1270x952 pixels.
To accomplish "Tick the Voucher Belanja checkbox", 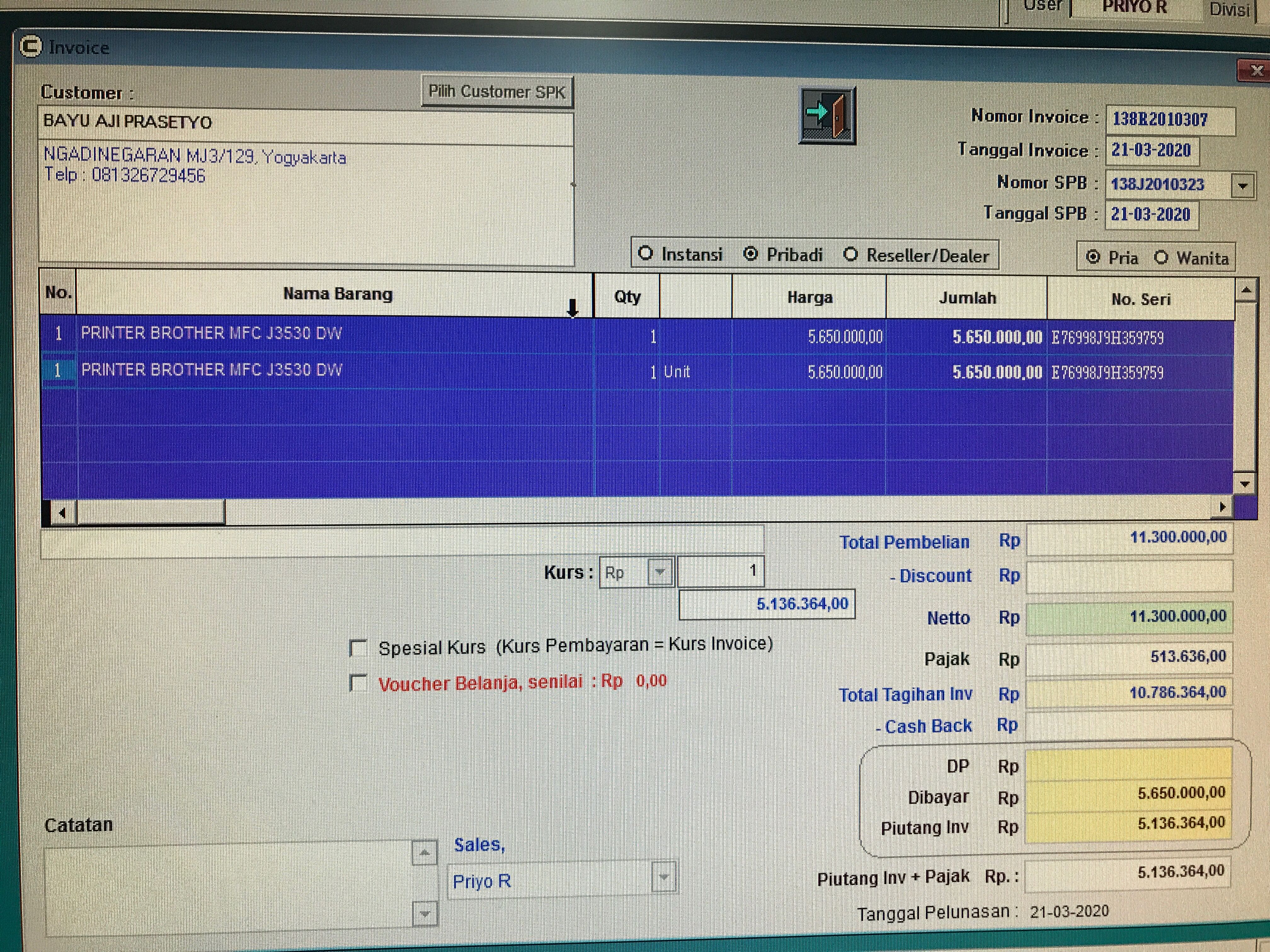I will coord(358,683).
